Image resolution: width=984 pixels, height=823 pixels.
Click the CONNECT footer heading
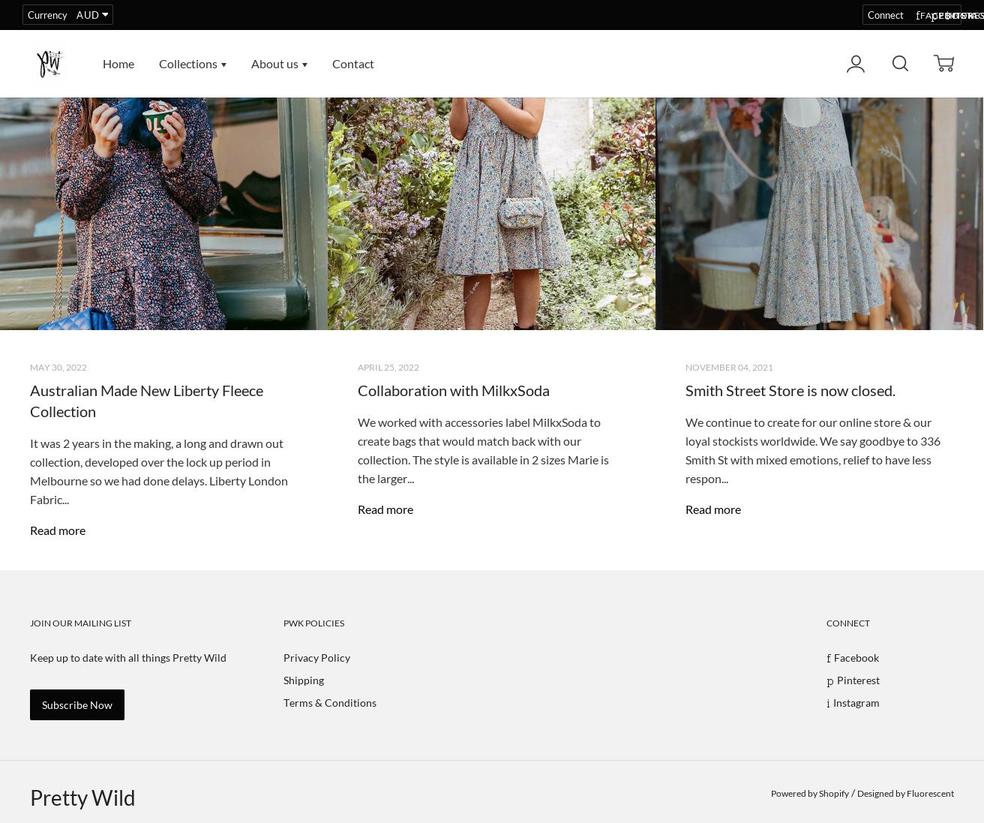(848, 623)
